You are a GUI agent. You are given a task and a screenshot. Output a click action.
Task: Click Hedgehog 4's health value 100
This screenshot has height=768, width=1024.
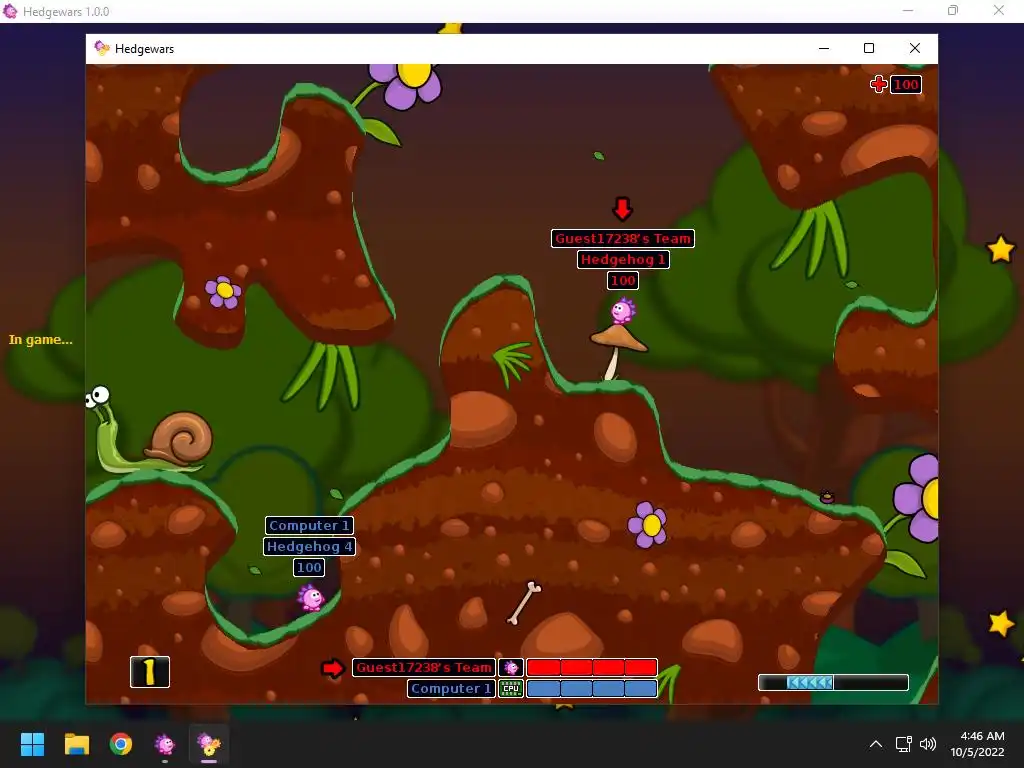click(310, 567)
